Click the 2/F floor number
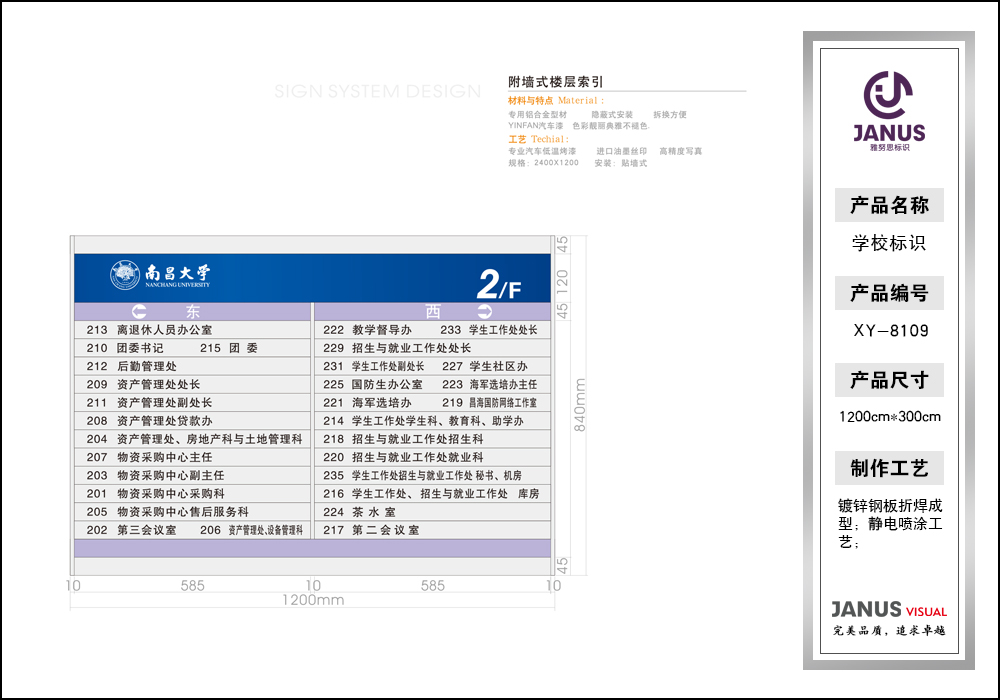The height and width of the screenshot is (700, 1000). (498, 285)
